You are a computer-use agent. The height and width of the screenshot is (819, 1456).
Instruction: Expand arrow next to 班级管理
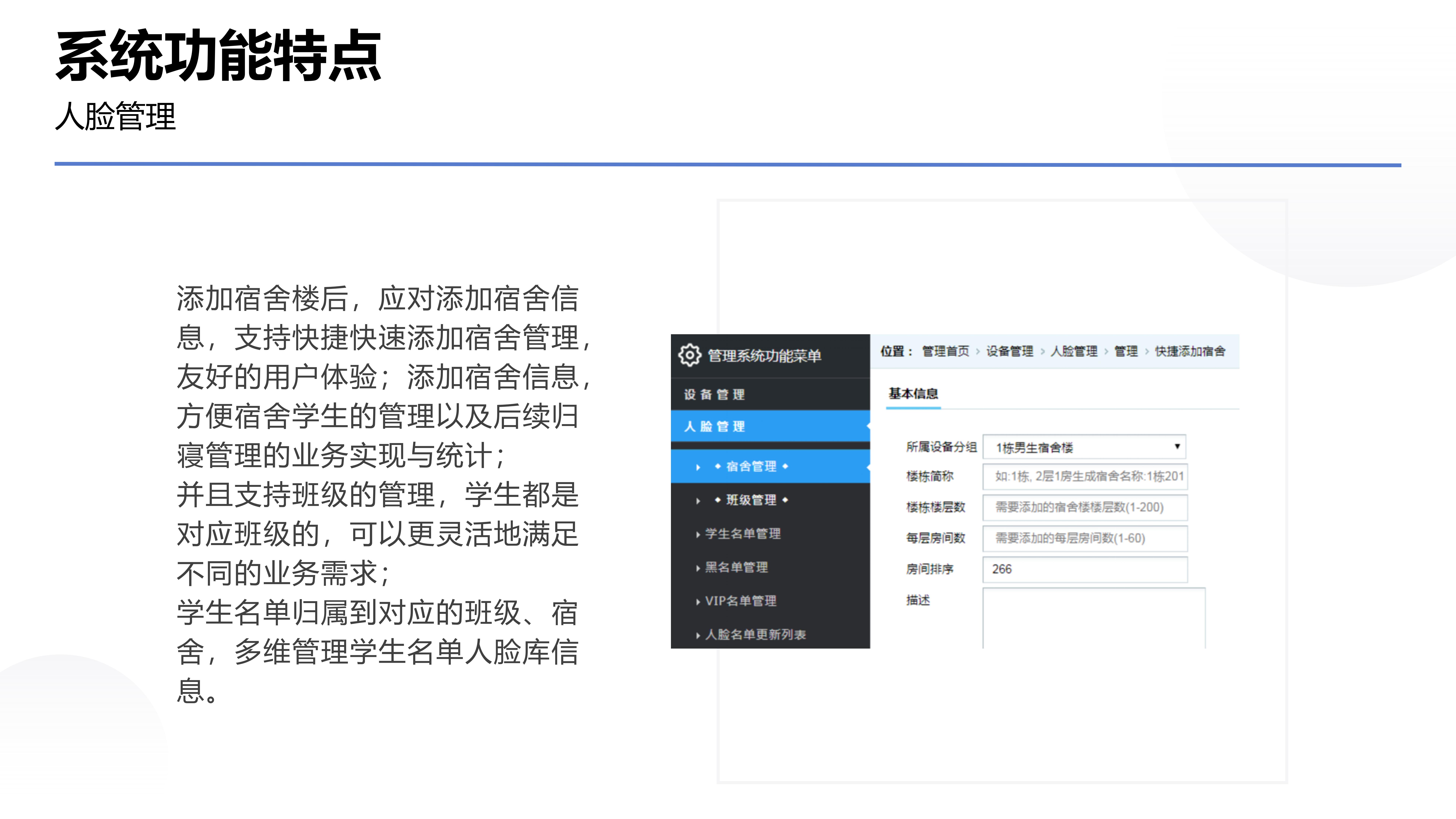[x=698, y=500]
